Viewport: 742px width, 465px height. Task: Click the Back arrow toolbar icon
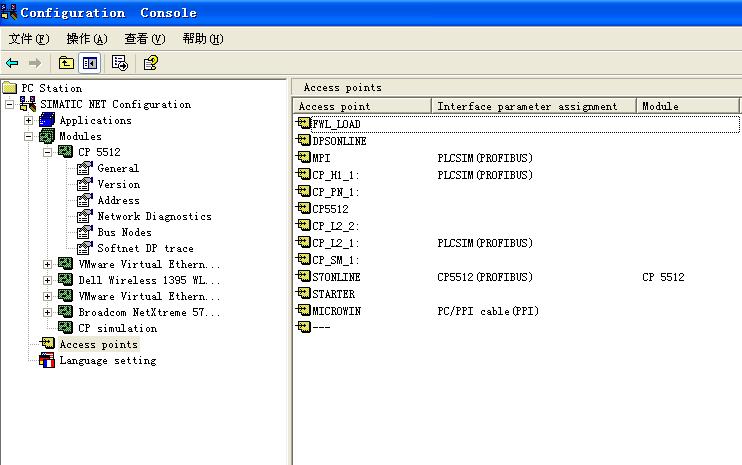coord(12,63)
